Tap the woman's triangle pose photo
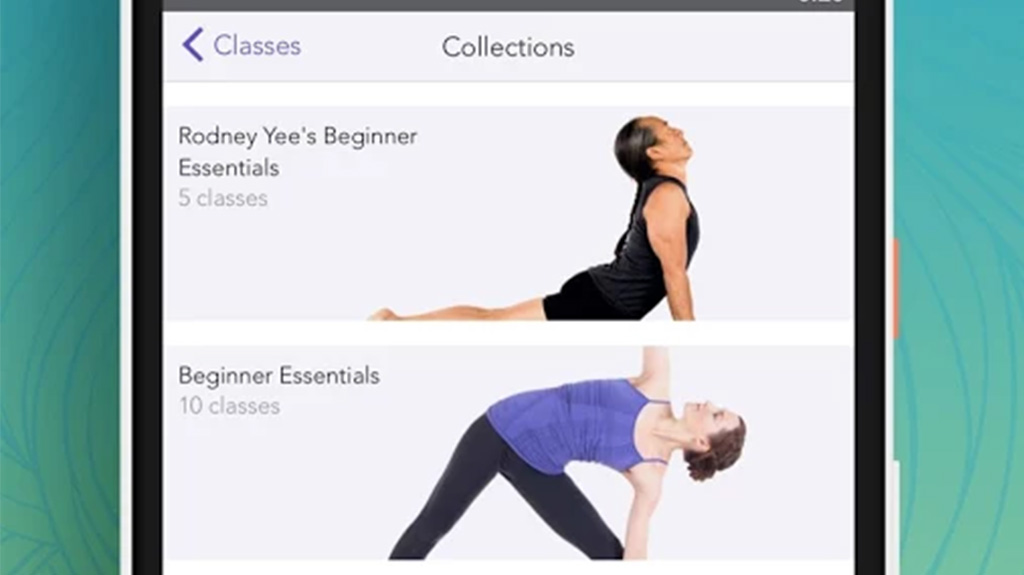 pos(568,453)
